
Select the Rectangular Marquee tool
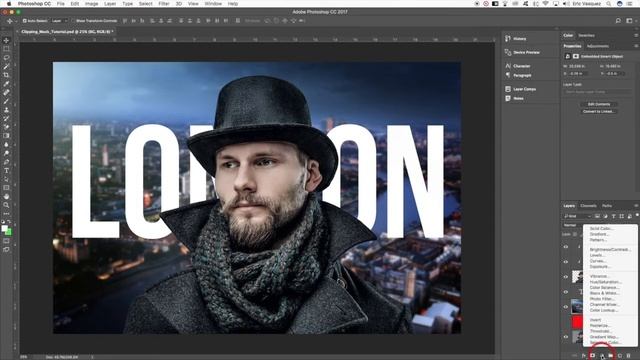point(6,49)
